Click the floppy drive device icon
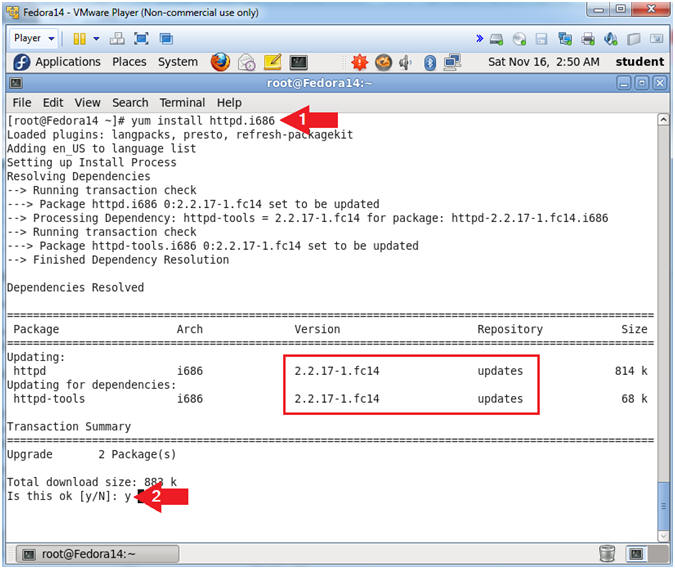This screenshot has width=675, height=569. 542,39
